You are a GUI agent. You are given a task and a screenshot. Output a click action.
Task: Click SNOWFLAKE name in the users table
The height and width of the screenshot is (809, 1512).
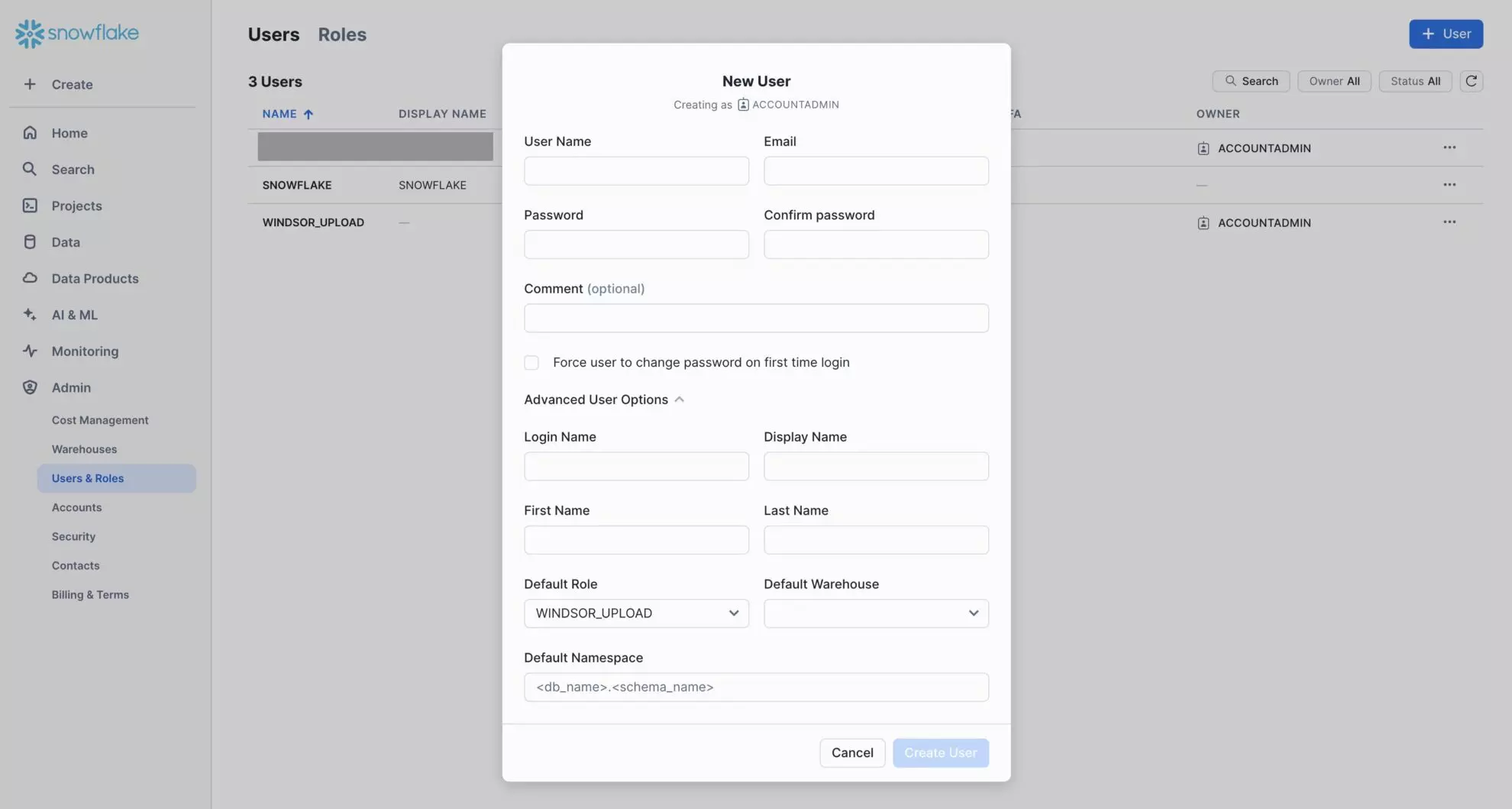click(297, 186)
